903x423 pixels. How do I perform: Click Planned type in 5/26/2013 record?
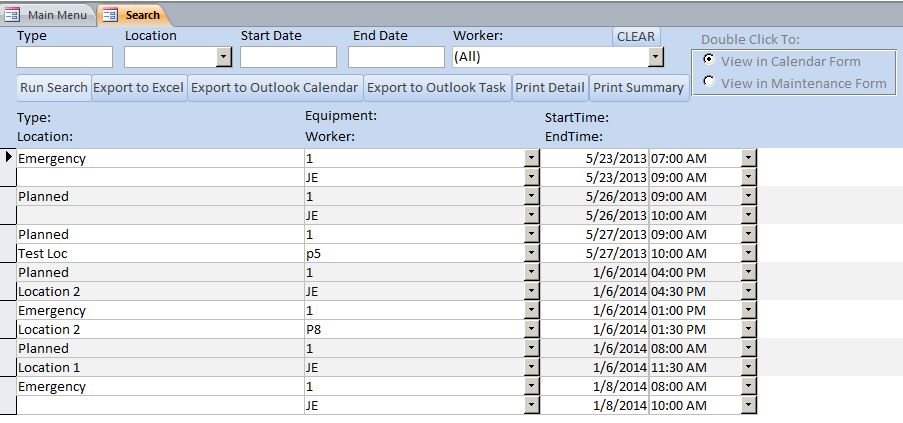click(160, 196)
